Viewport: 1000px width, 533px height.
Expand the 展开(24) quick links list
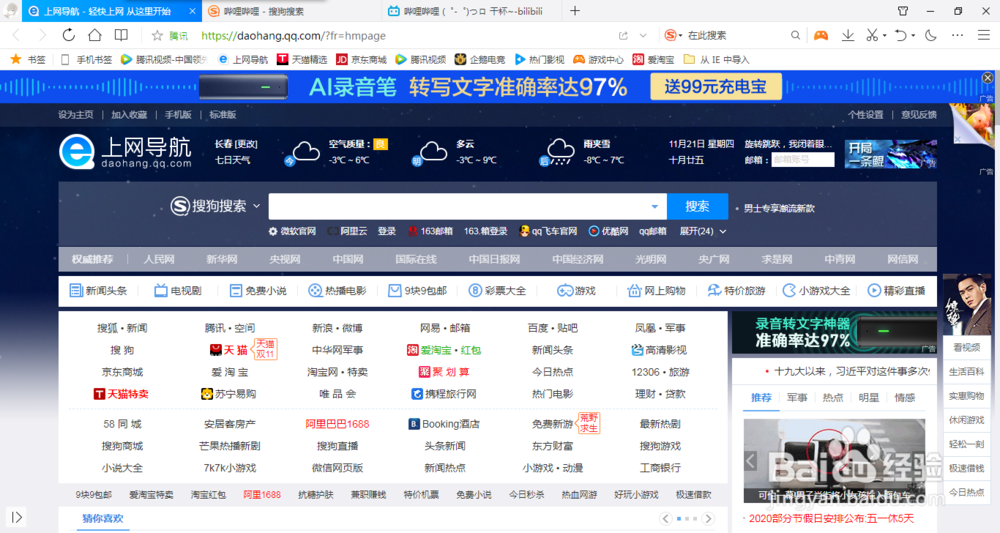coord(703,231)
